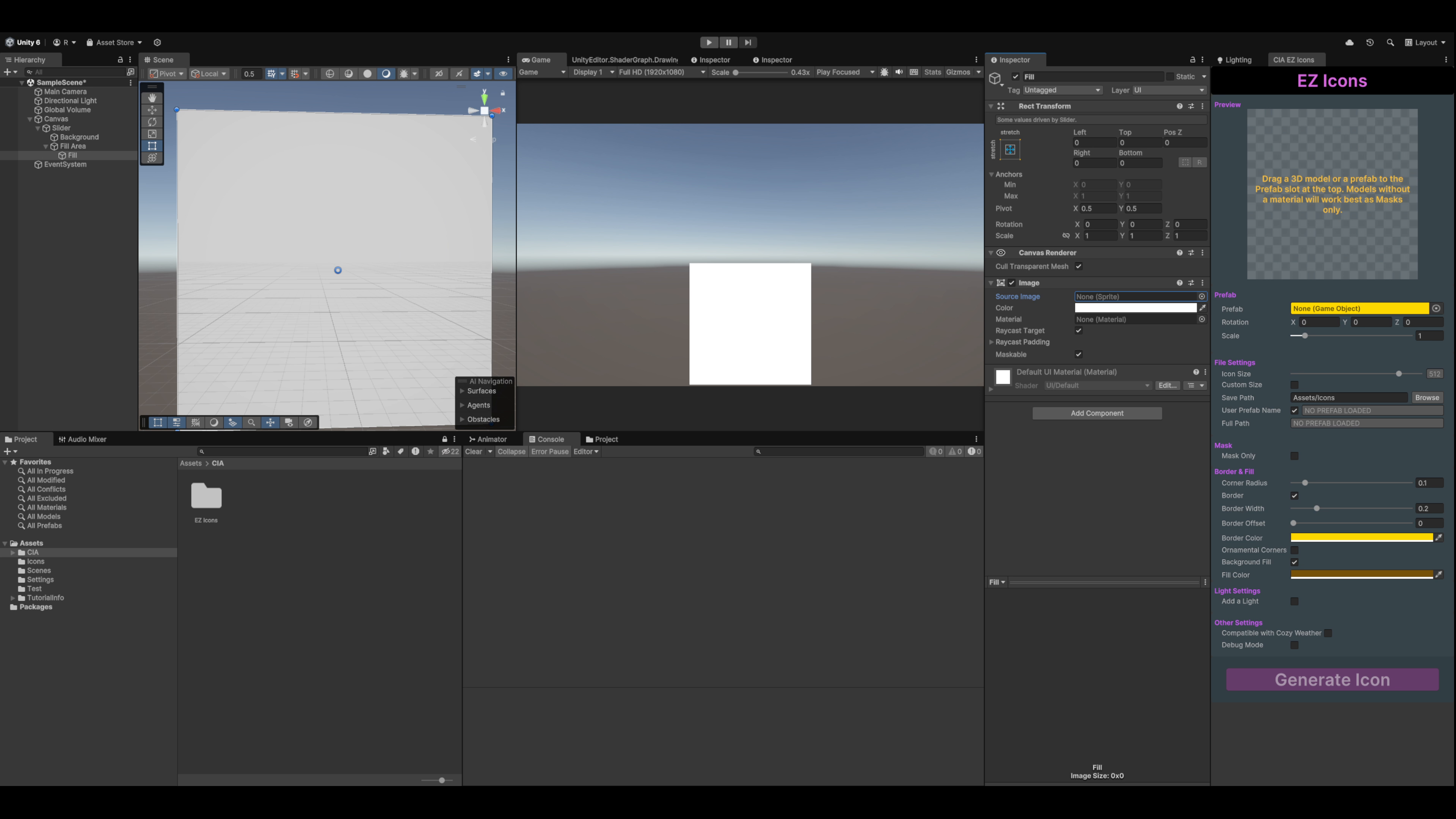
Task: Open the Play Focused dropdown
Action: coord(845,72)
